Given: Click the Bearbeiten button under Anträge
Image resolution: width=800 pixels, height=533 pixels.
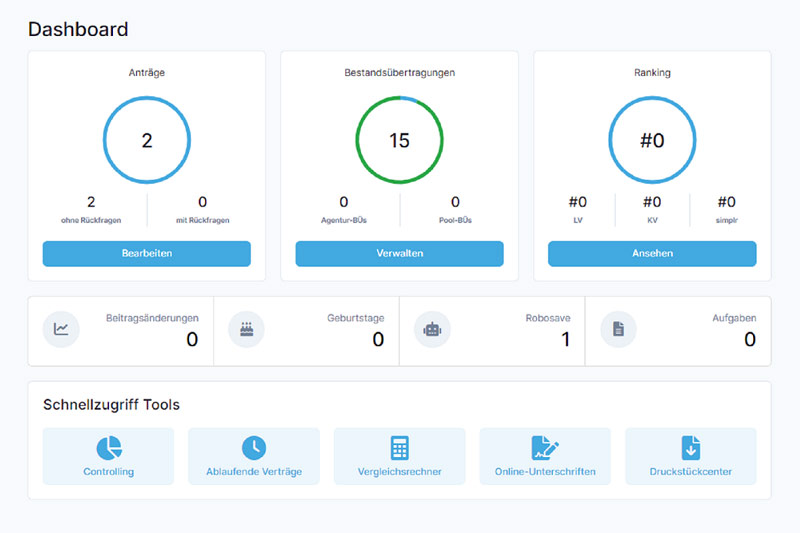Looking at the screenshot, I should [x=147, y=253].
